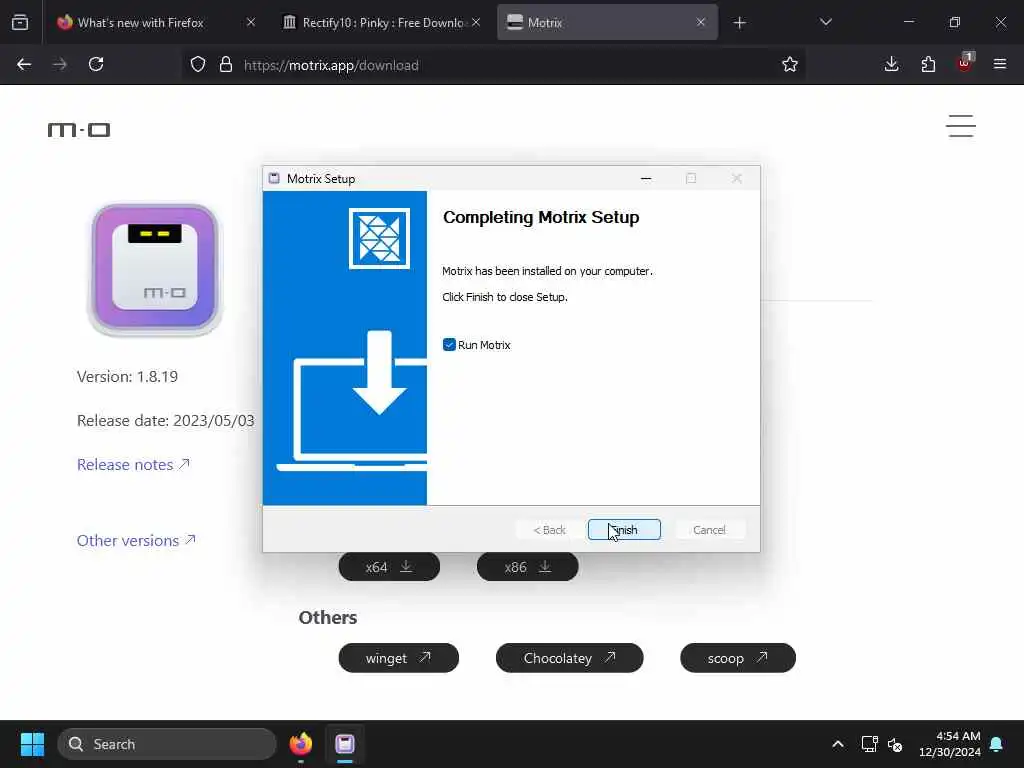The width and height of the screenshot is (1024, 768).
Task: Open Firefox from the taskbar
Action: [301, 744]
